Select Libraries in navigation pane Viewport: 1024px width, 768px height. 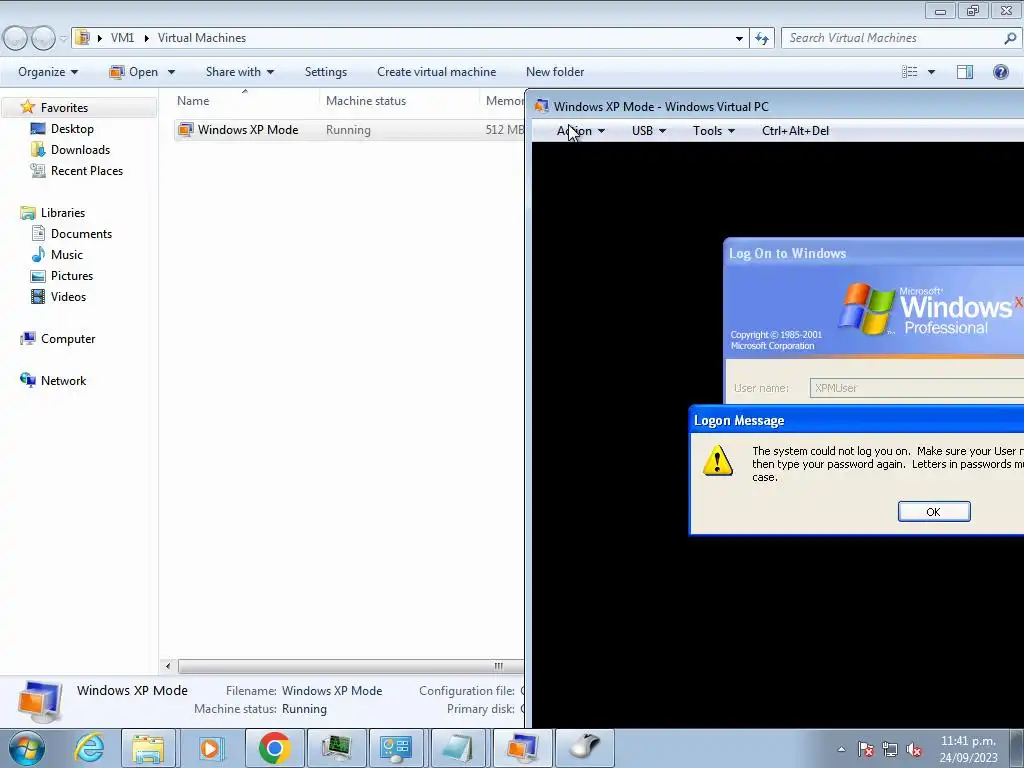(x=63, y=212)
